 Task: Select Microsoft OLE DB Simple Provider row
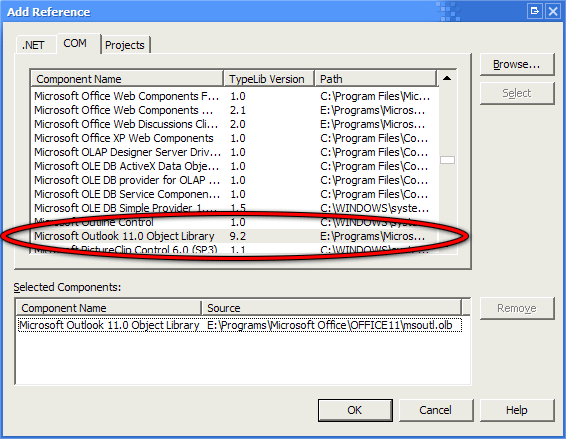pyautogui.click(x=235, y=208)
